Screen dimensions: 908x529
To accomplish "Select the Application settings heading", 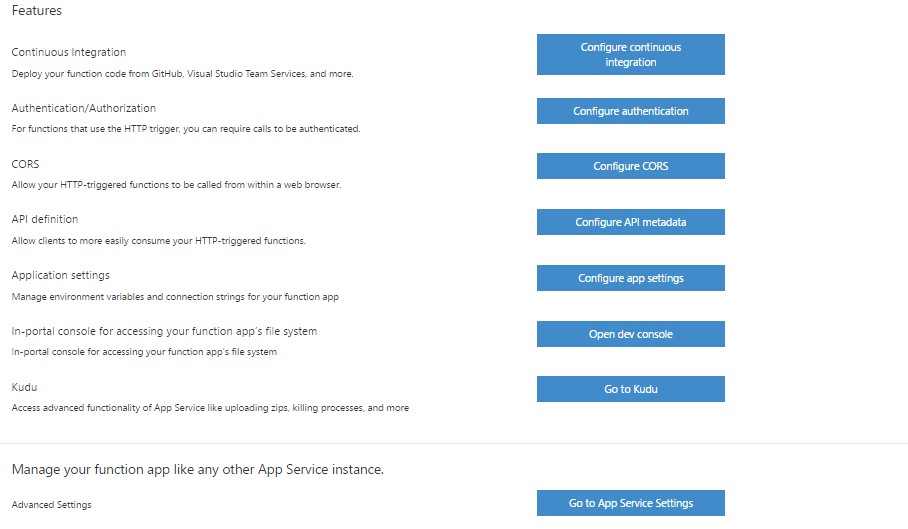I will click(x=60, y=275).
